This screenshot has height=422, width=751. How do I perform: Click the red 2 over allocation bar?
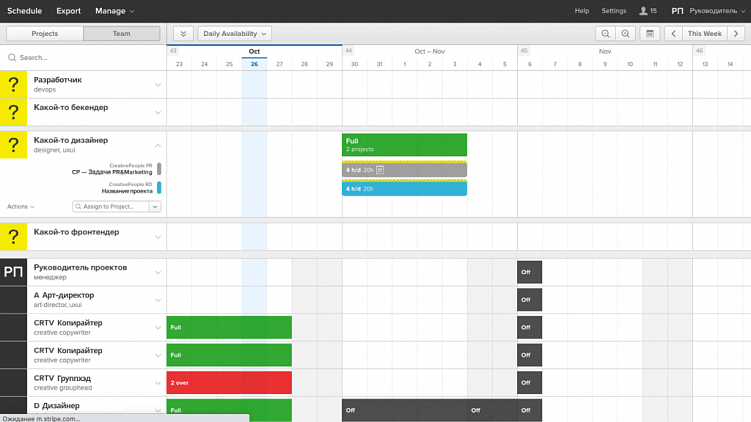pos(229,383)
